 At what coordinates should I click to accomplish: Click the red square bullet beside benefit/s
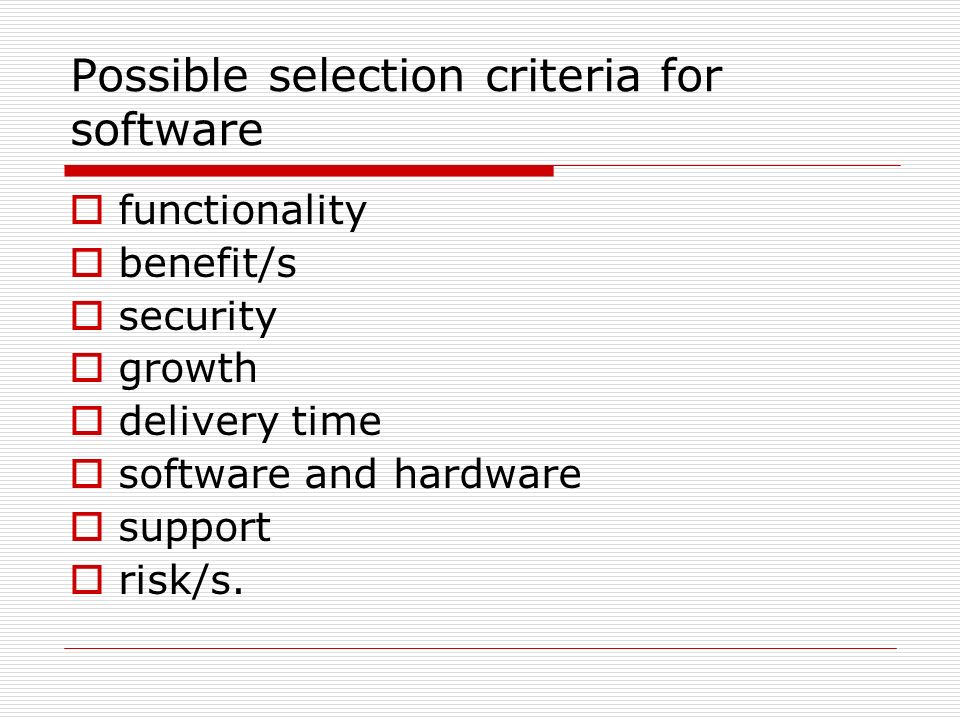(87, 263)
